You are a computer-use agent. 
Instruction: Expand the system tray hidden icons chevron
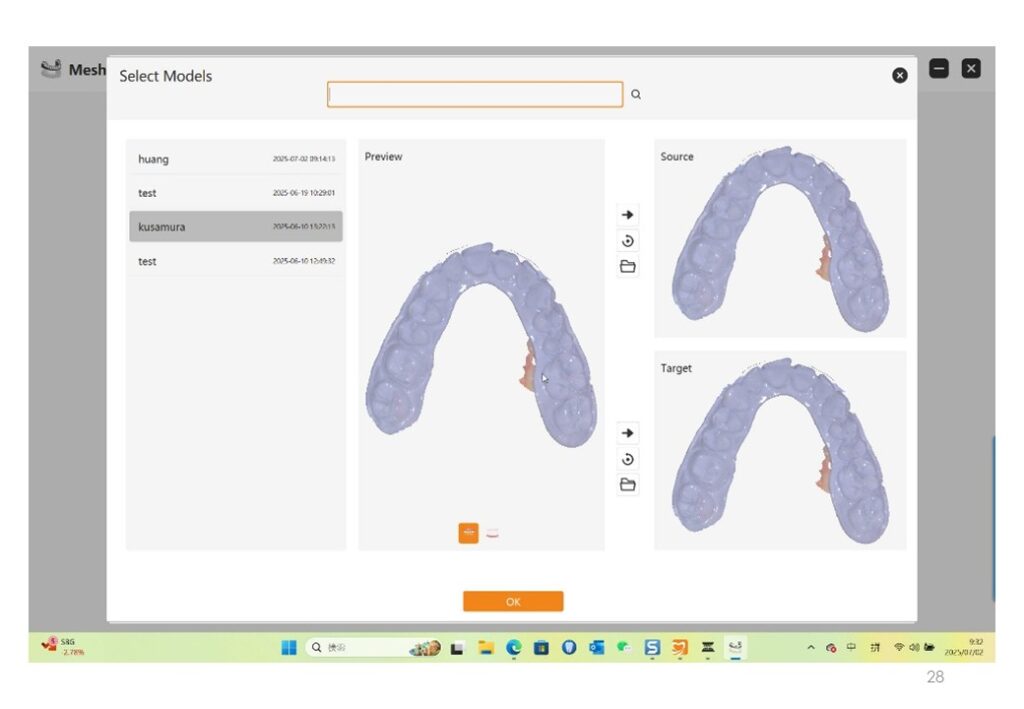click(x=811, y=648)
